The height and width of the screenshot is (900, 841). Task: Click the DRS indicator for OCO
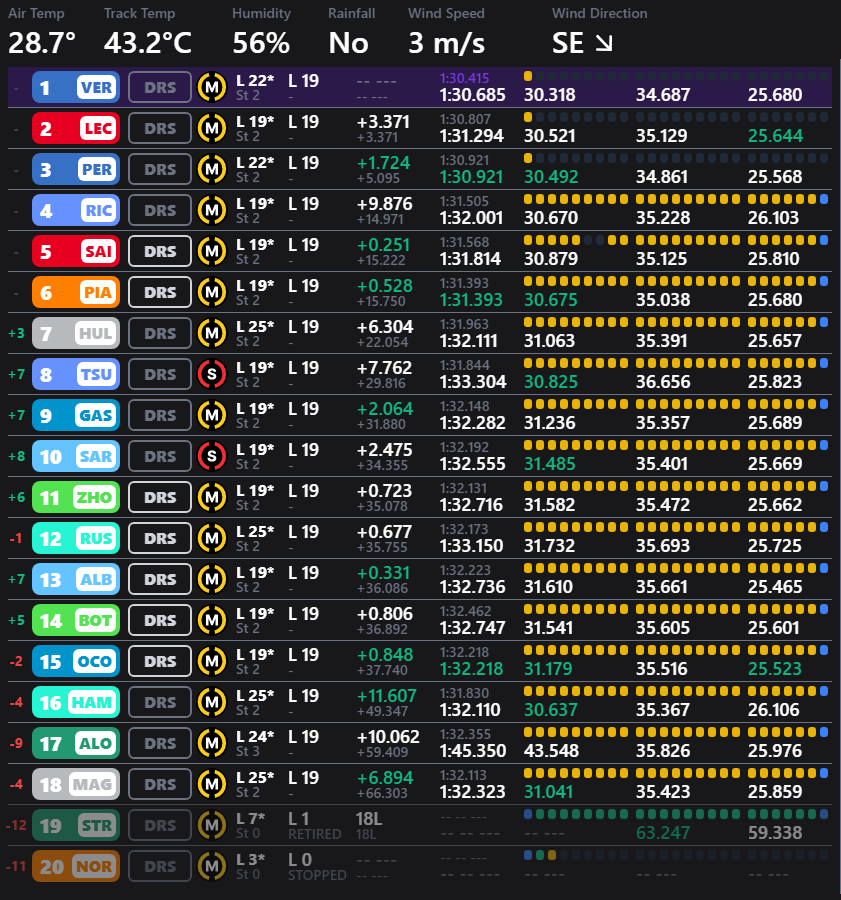point(160,661)
